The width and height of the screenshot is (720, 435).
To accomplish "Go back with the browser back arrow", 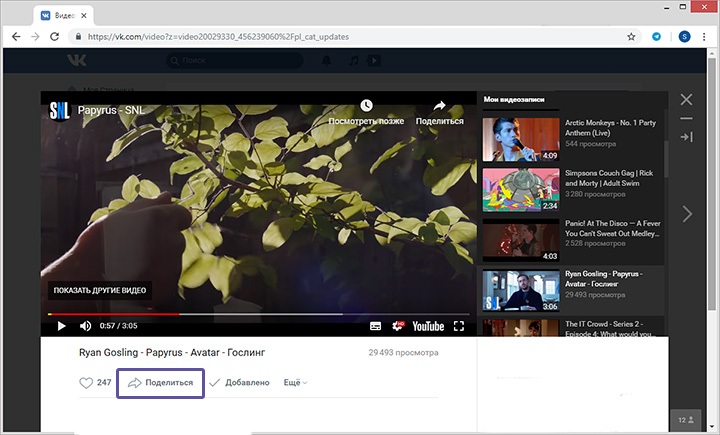I will [x=16, y=37].
